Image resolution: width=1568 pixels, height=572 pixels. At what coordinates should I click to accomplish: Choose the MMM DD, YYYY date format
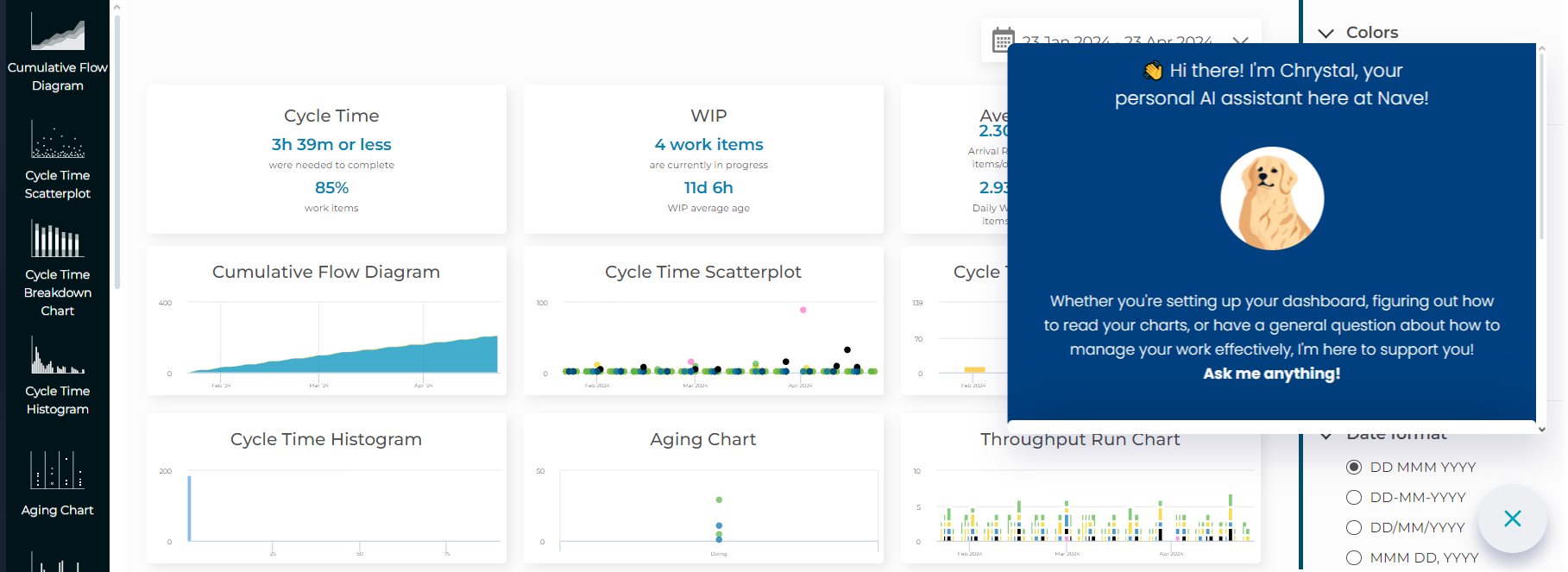coord(1354,557)
